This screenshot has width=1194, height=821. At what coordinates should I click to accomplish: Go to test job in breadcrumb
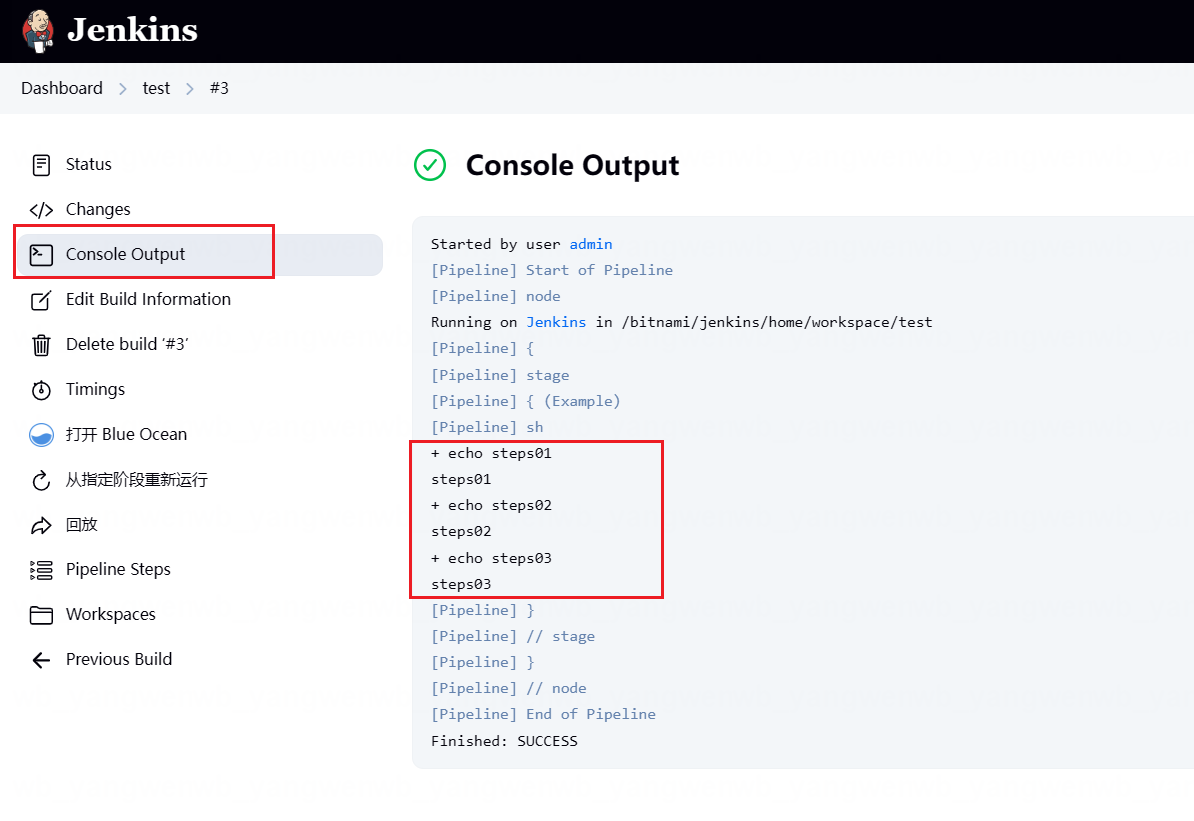pos(156,88)
